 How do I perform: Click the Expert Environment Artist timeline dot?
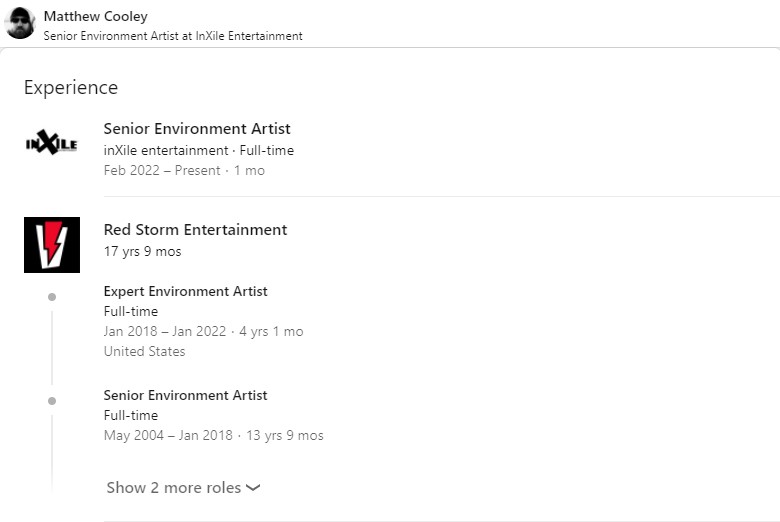pyautogui.click(x=52, y=297)
